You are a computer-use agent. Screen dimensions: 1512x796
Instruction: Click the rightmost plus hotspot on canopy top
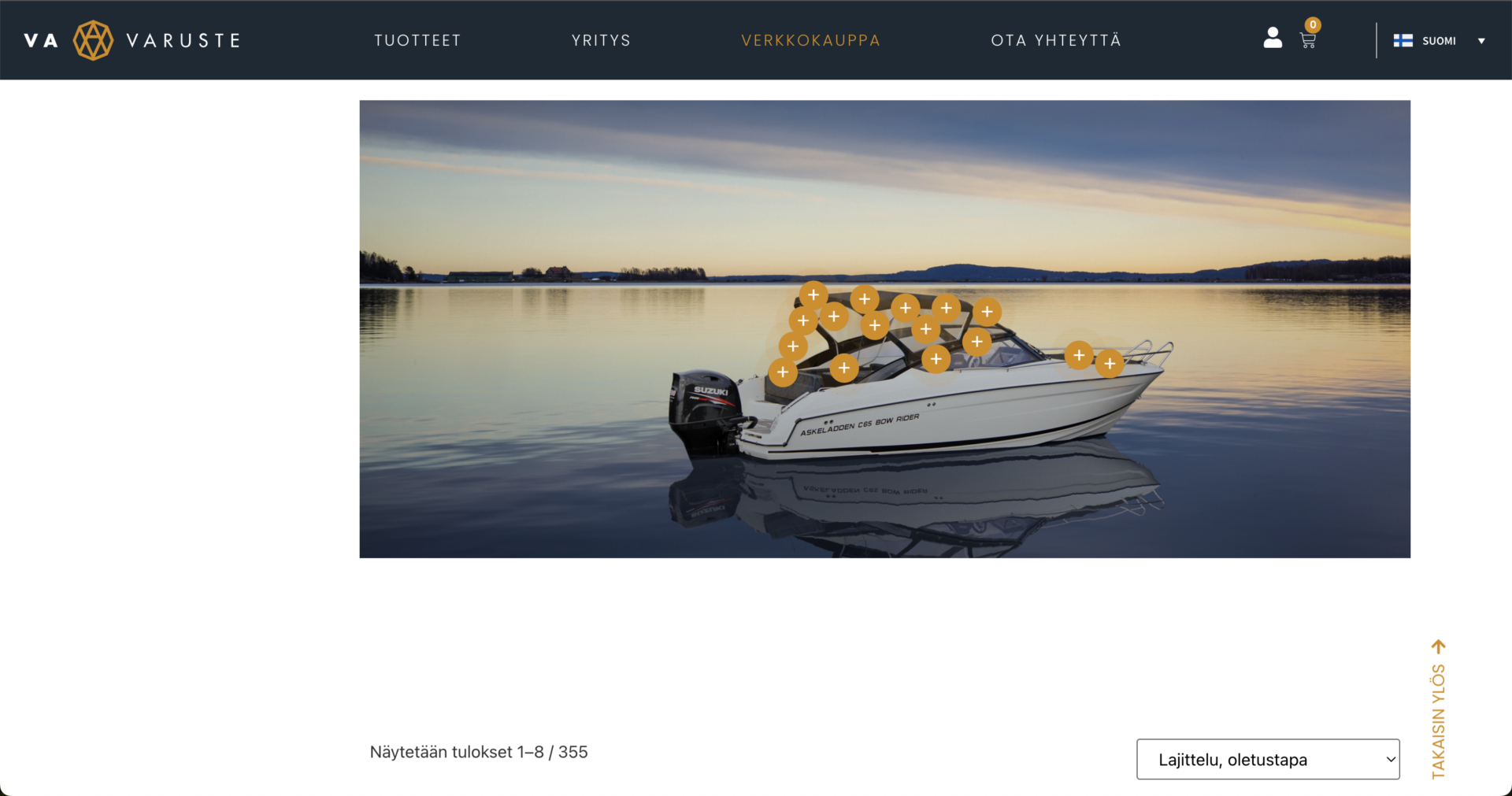[x=987, y=312]
